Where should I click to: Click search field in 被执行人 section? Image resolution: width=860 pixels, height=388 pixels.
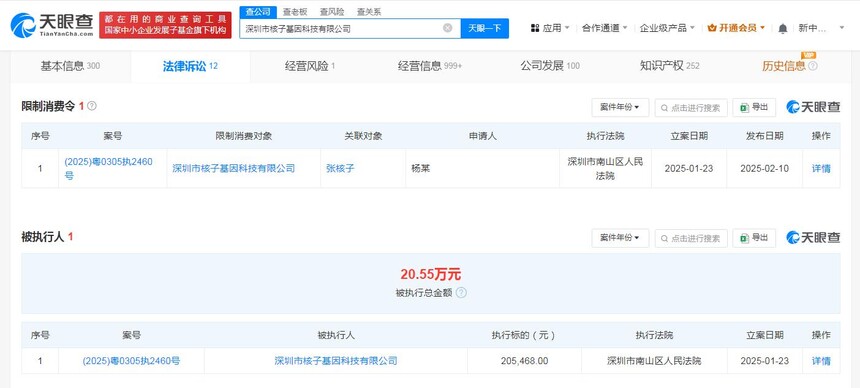691,238
